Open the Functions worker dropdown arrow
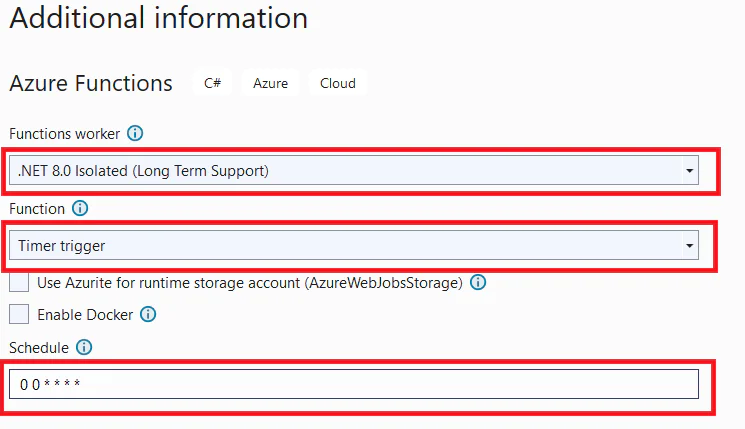Screen dimensions: 745x429 689,170
